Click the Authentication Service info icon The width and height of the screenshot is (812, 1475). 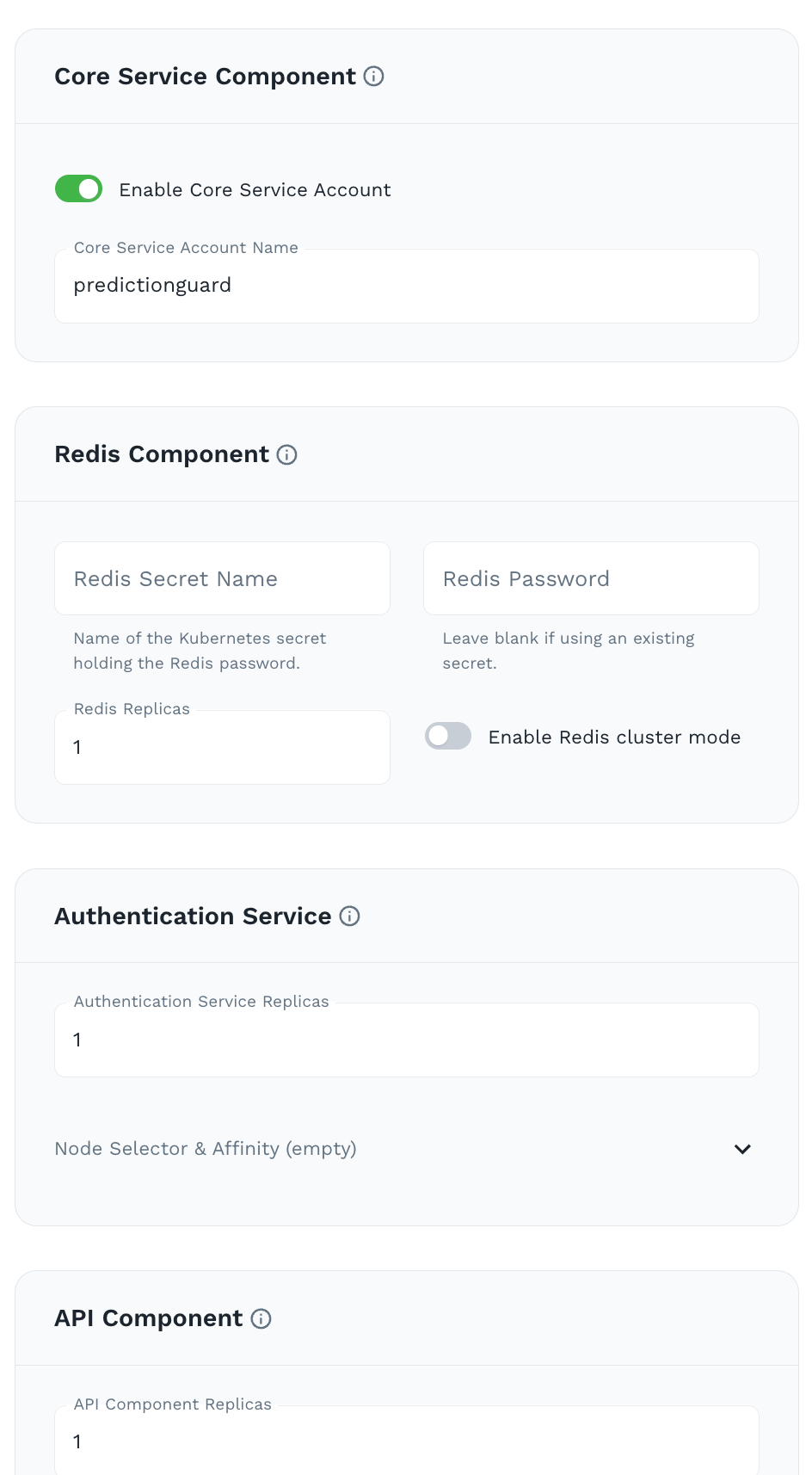pos(349,916)
